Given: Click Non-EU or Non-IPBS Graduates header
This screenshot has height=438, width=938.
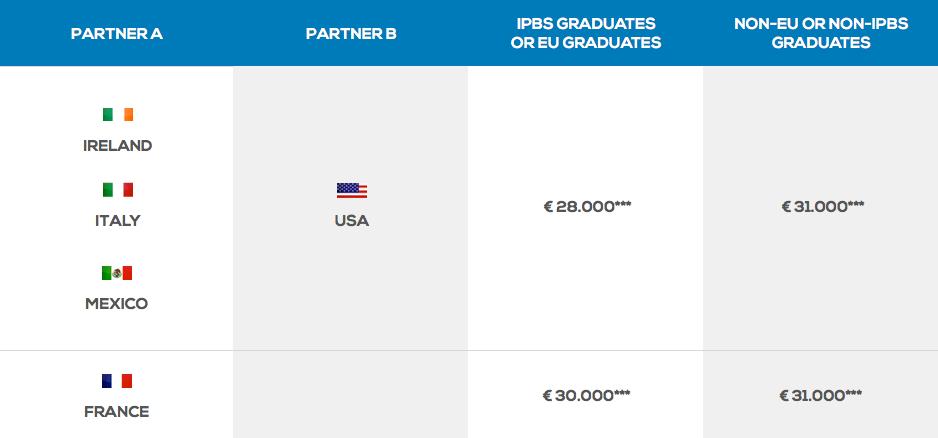Looking at the screenshot, I should 821,34.
